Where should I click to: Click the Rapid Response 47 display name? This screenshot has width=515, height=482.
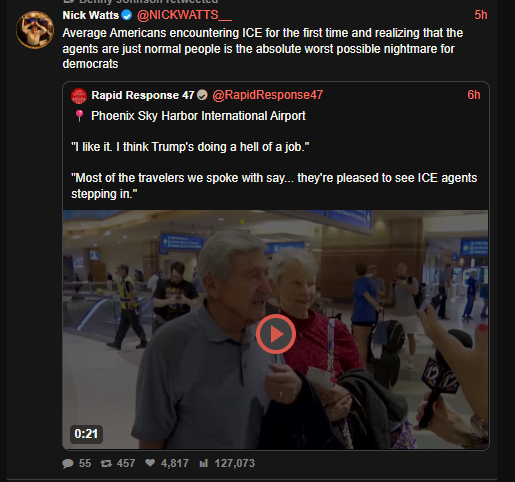143,95
